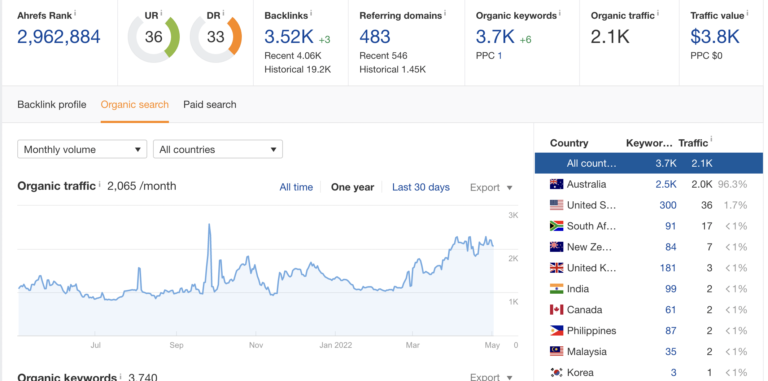Expand the organic keywords Export menu
Screen dimensions: 768x381
point(491,377)
